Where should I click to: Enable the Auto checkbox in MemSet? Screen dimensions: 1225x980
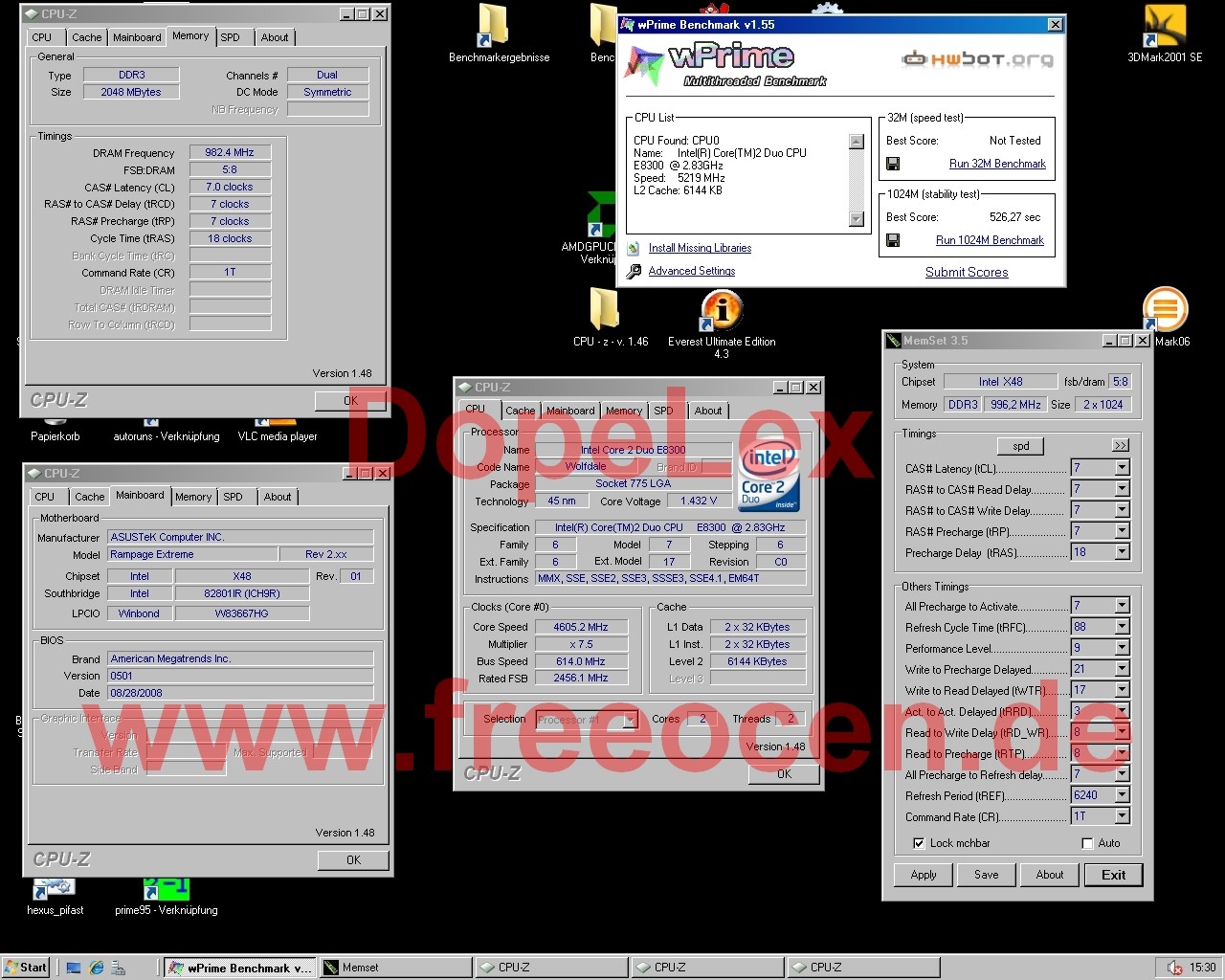pyautogui.click(x=1087, y=843)
